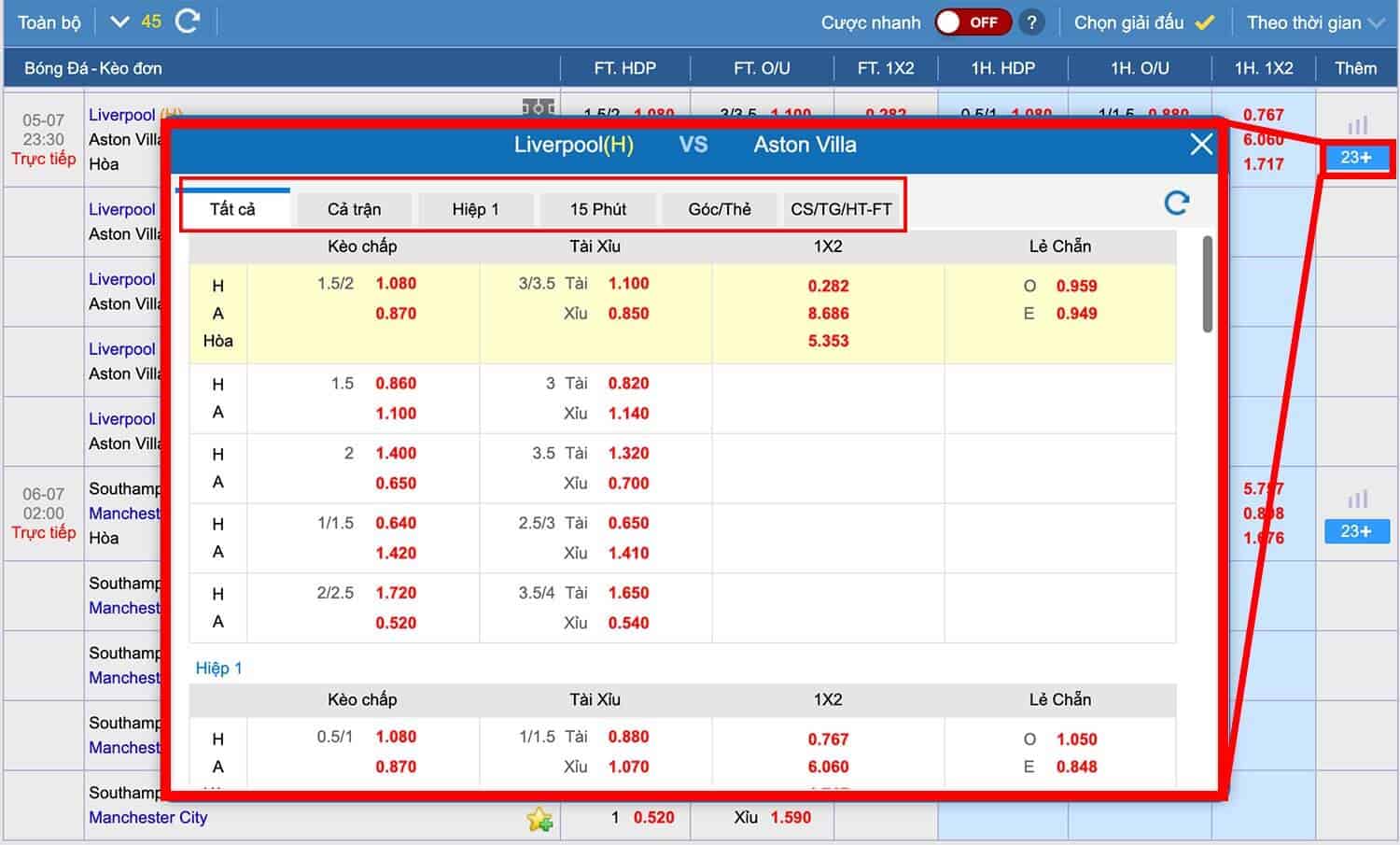Toggle the Cược nhanh OFF switch
This screenshot has height=845, width=1400.
pyautogui.click(x=973, y=22)
